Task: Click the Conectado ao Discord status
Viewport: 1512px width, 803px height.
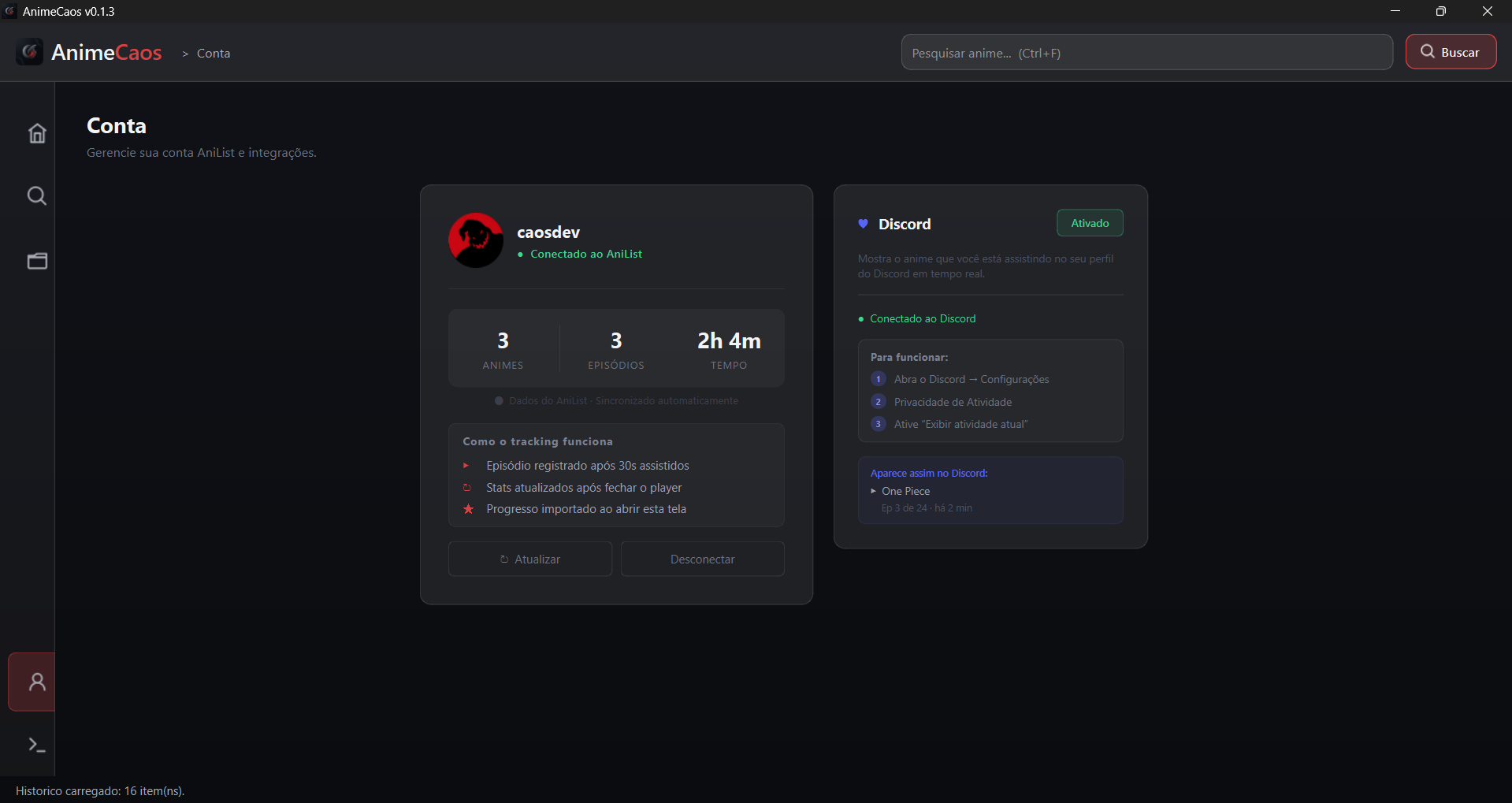Action: [917, 318]
